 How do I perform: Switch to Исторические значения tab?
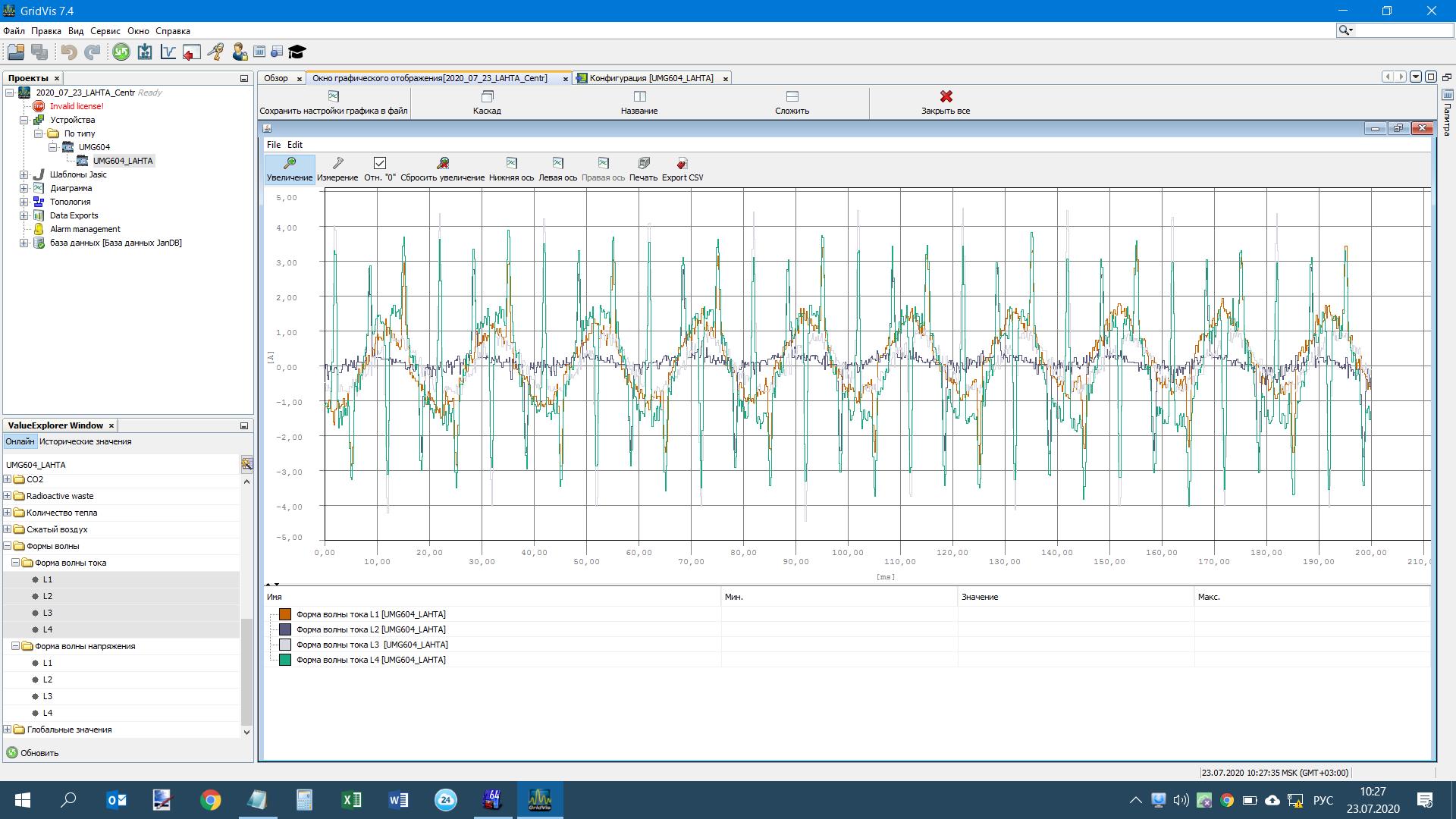coord(86,441)
